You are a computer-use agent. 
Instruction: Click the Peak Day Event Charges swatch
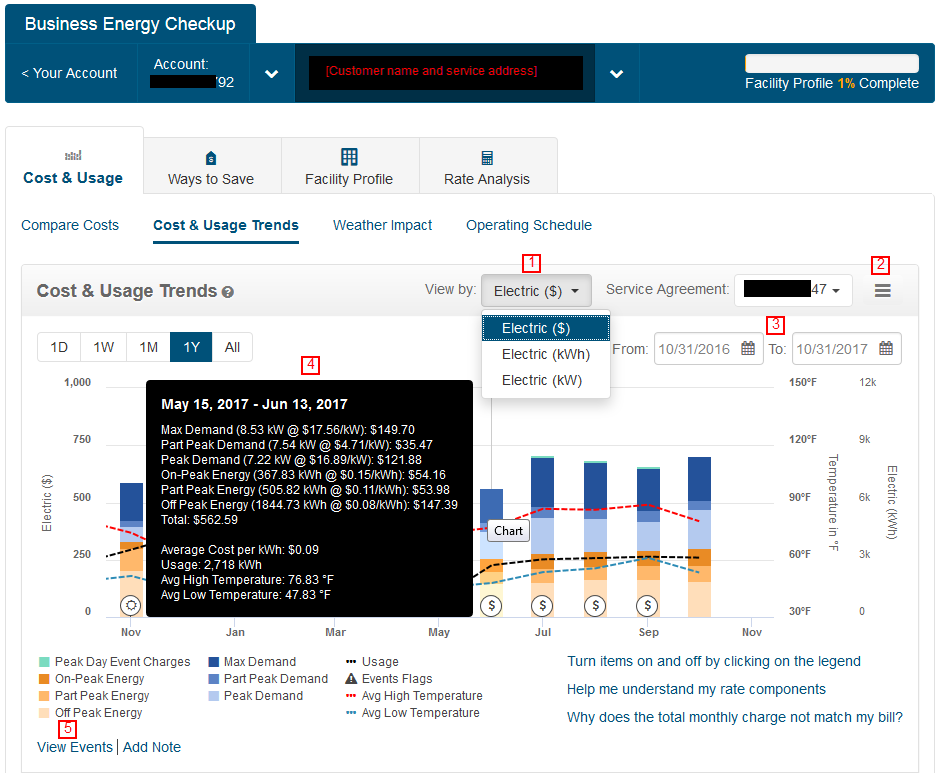click(x=44, y=662)
